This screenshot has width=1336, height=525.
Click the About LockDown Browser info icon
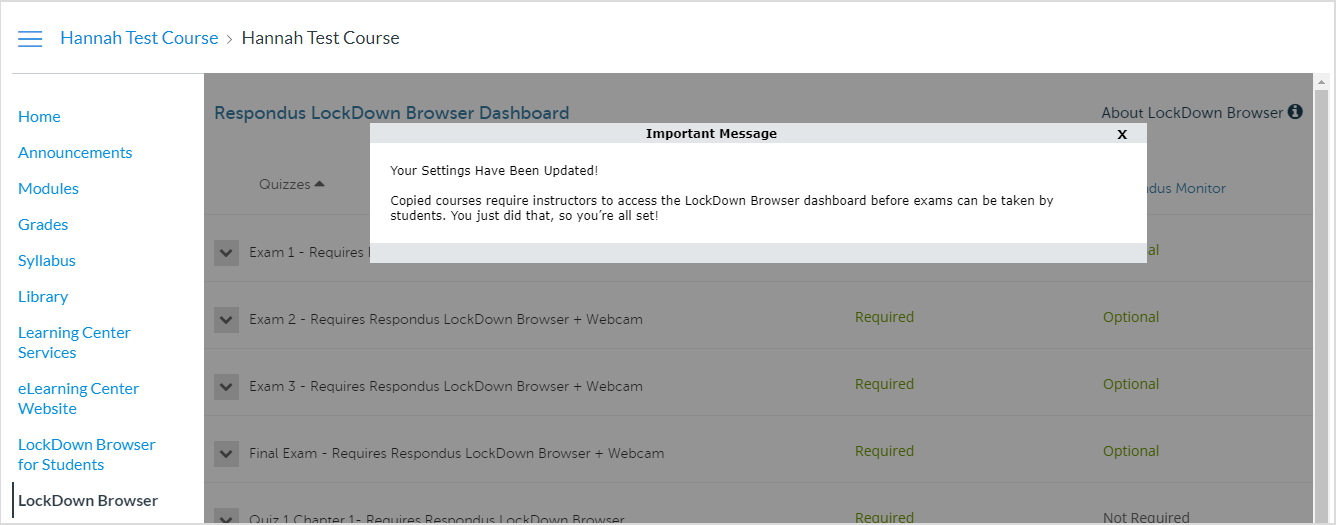point(1295,112)
